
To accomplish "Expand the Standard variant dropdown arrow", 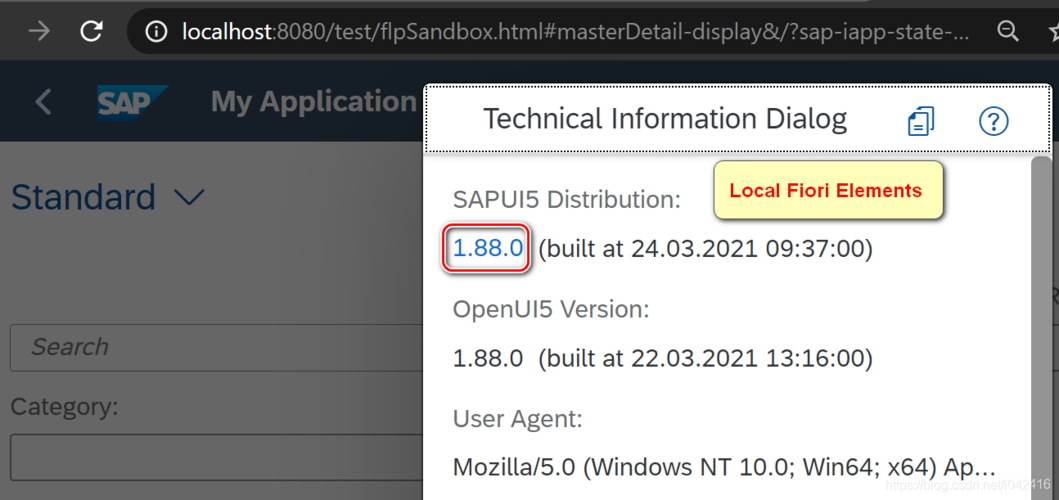I will pos(189,197).
